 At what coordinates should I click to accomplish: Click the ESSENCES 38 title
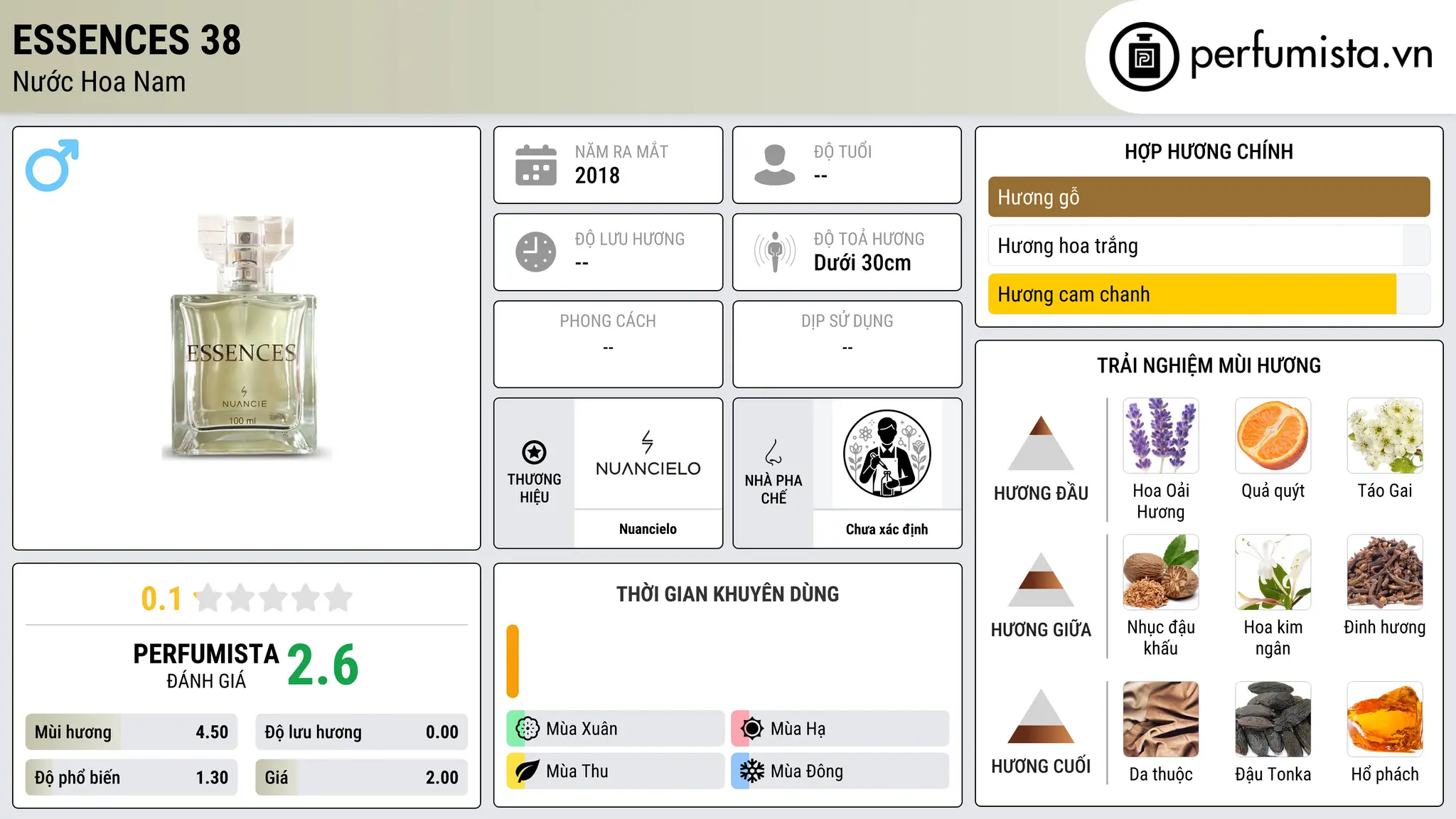(127, 40)
